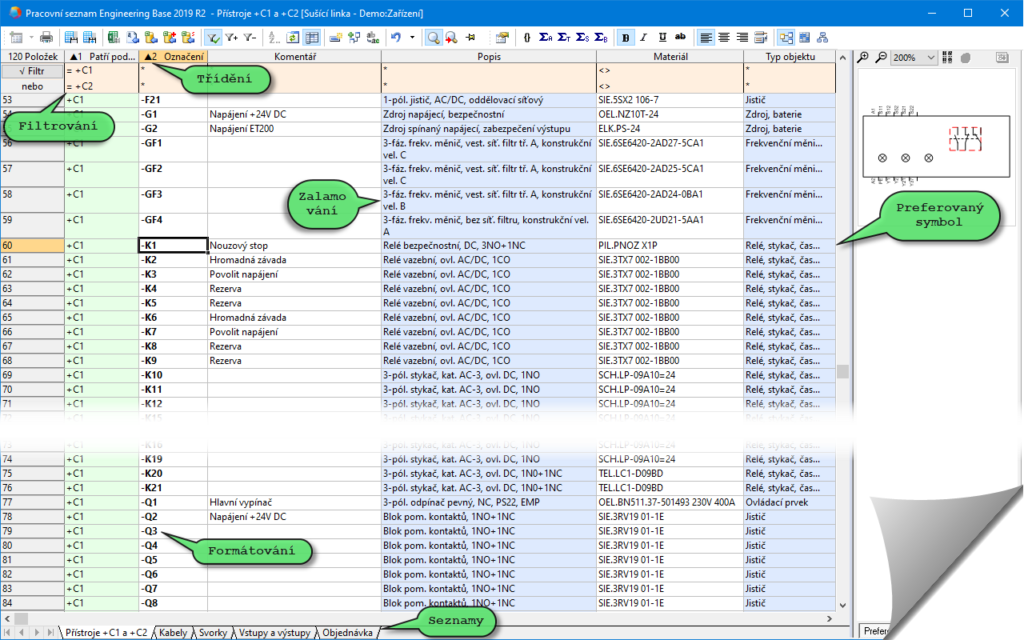The image size is (1024, 640).
Task: Click the sort A to Z icon
Action: (275, 37)
